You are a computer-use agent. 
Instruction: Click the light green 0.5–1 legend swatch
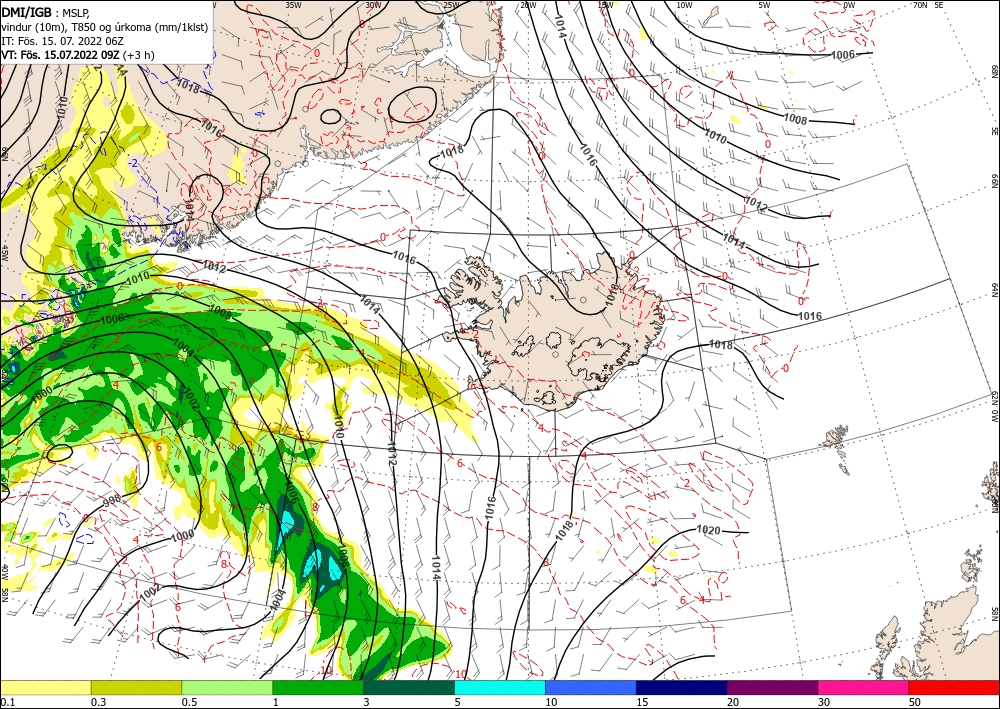tap(227, 687)
